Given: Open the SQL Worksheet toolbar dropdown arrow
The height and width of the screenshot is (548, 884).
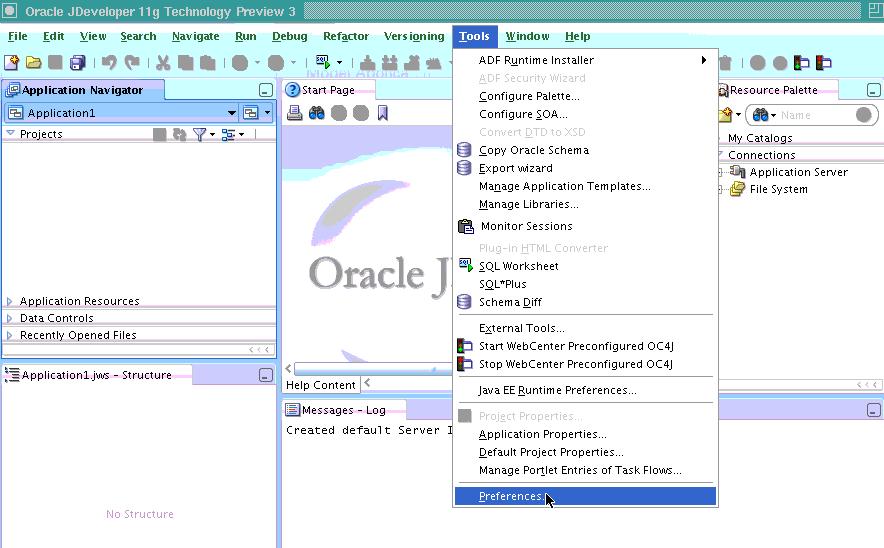Looking at the screenshot, I should click(339, 63).
